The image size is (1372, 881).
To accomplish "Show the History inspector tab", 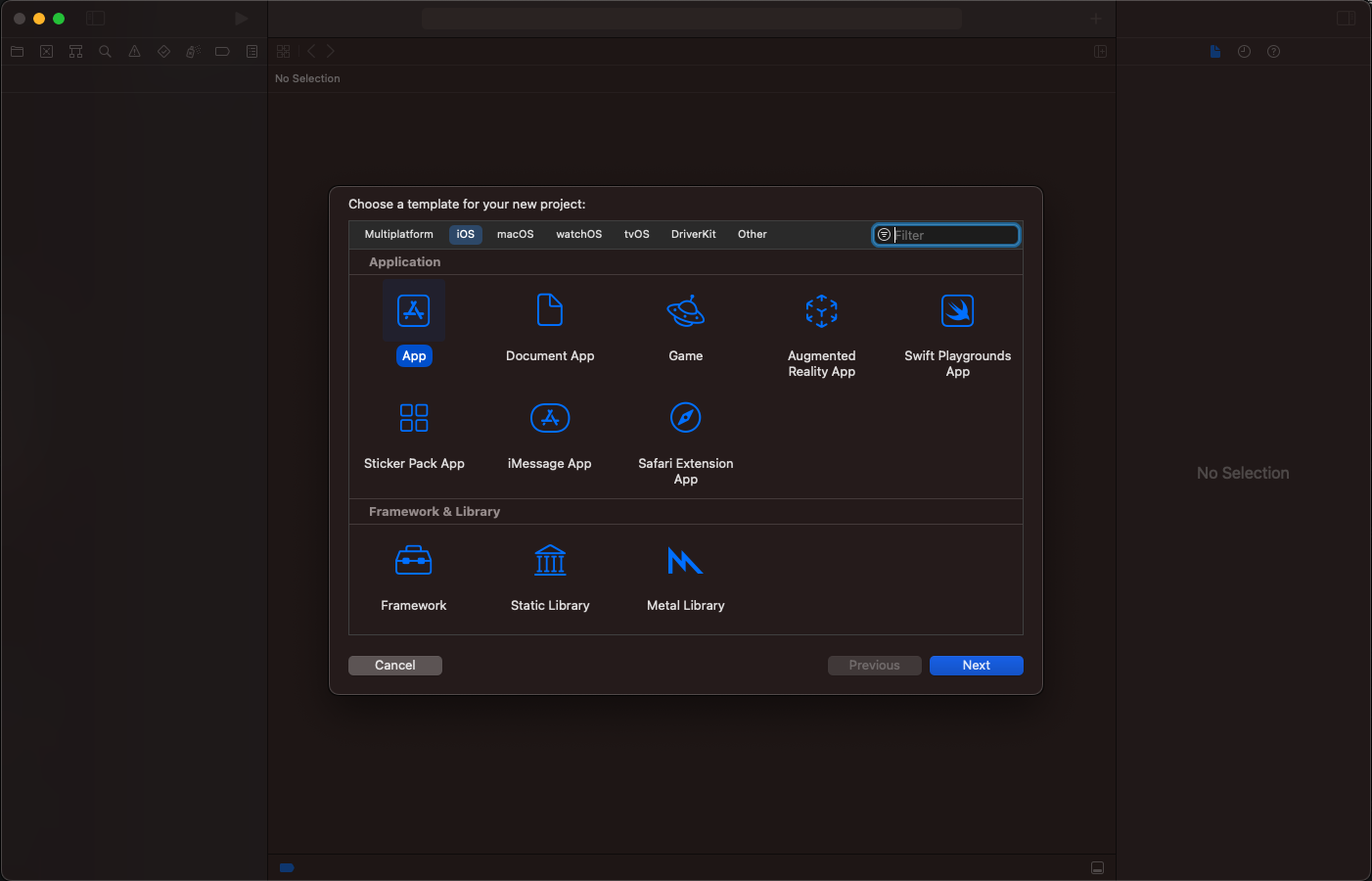I will point(1245,52).
